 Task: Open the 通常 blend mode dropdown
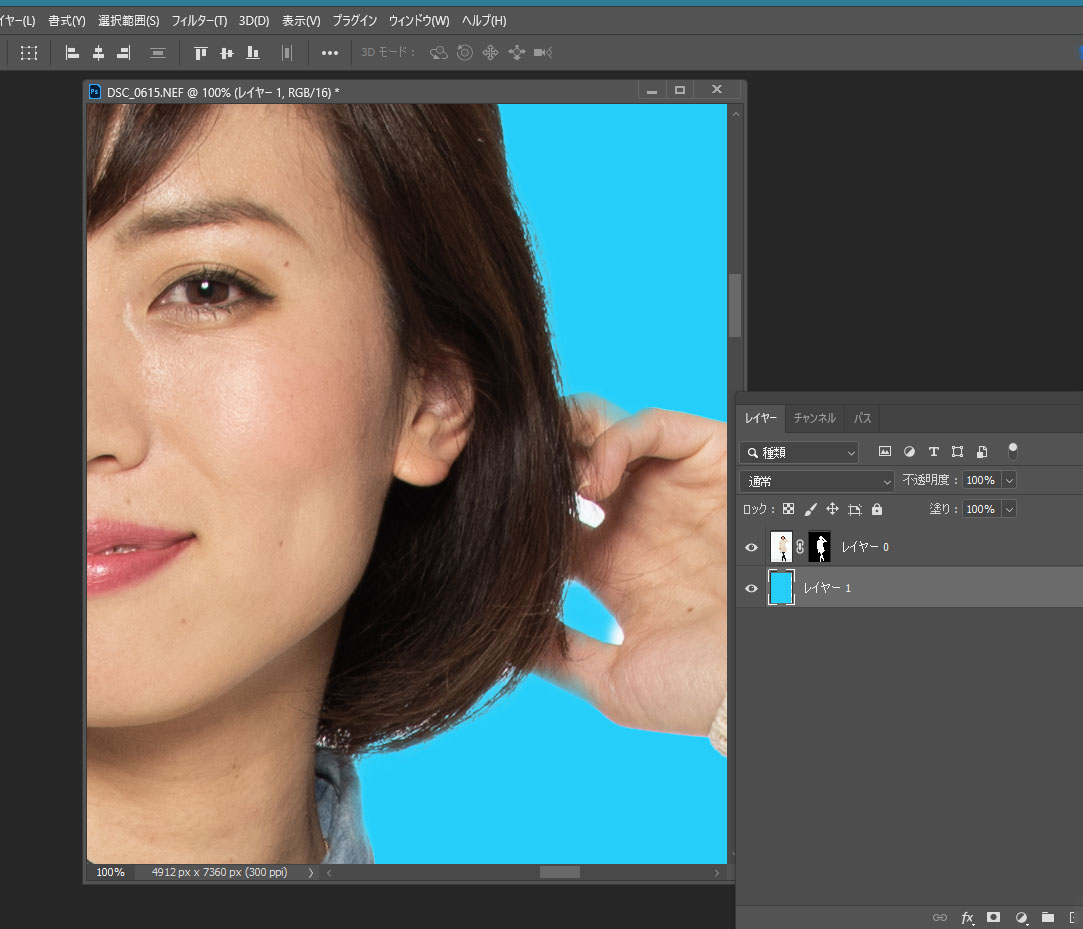click(816, 481)
